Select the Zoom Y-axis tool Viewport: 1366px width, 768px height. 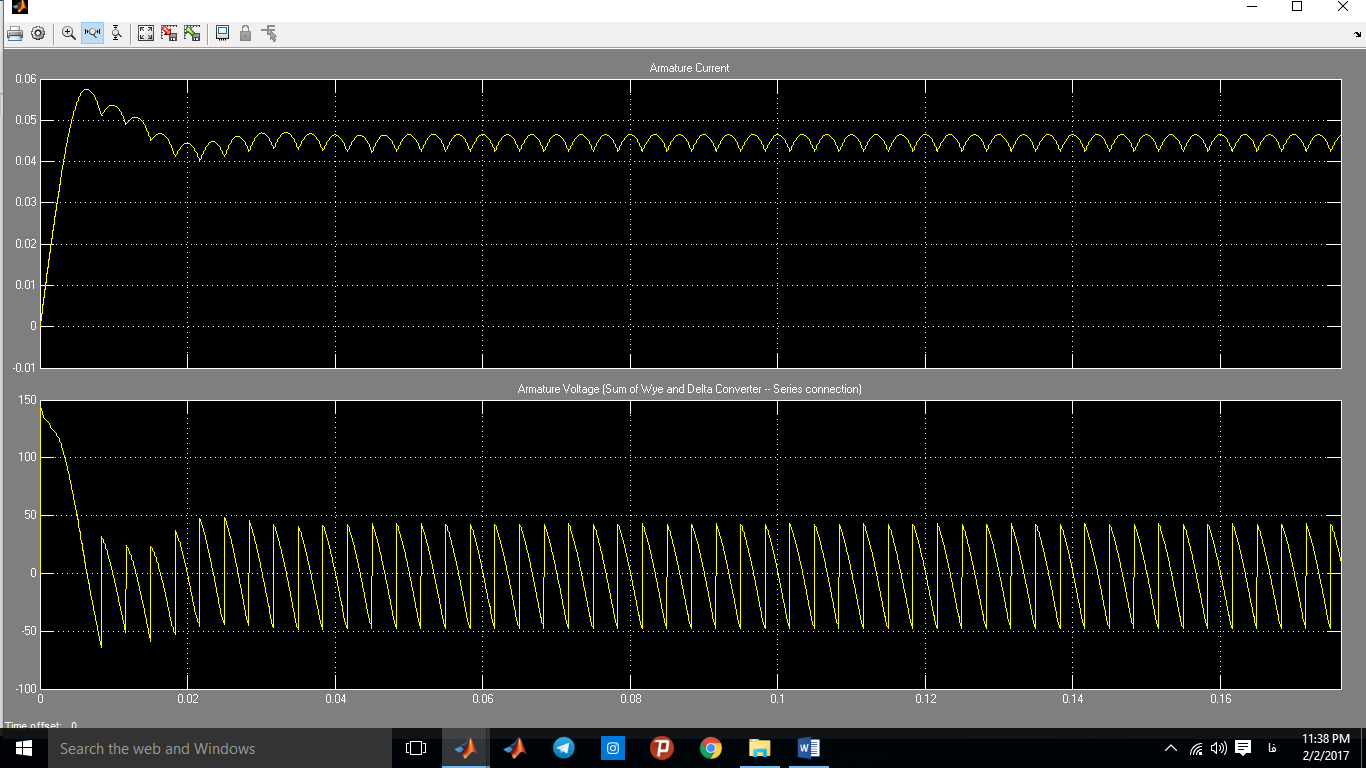[117, 33]
